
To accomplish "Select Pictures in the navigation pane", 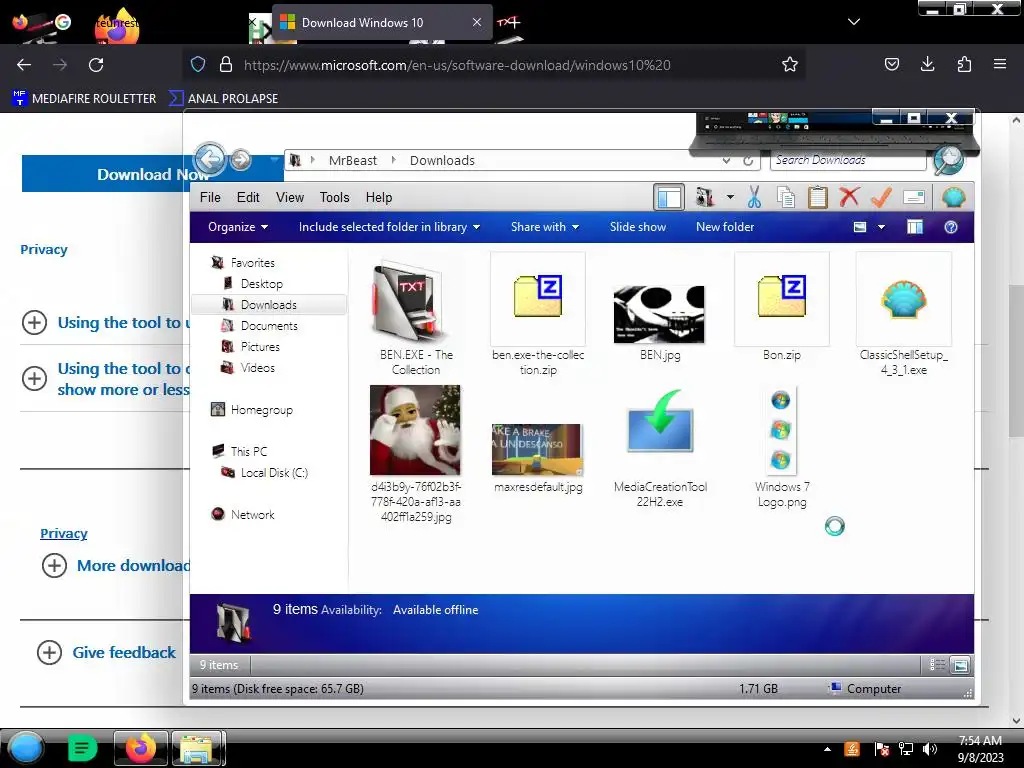I will (260, 347).
